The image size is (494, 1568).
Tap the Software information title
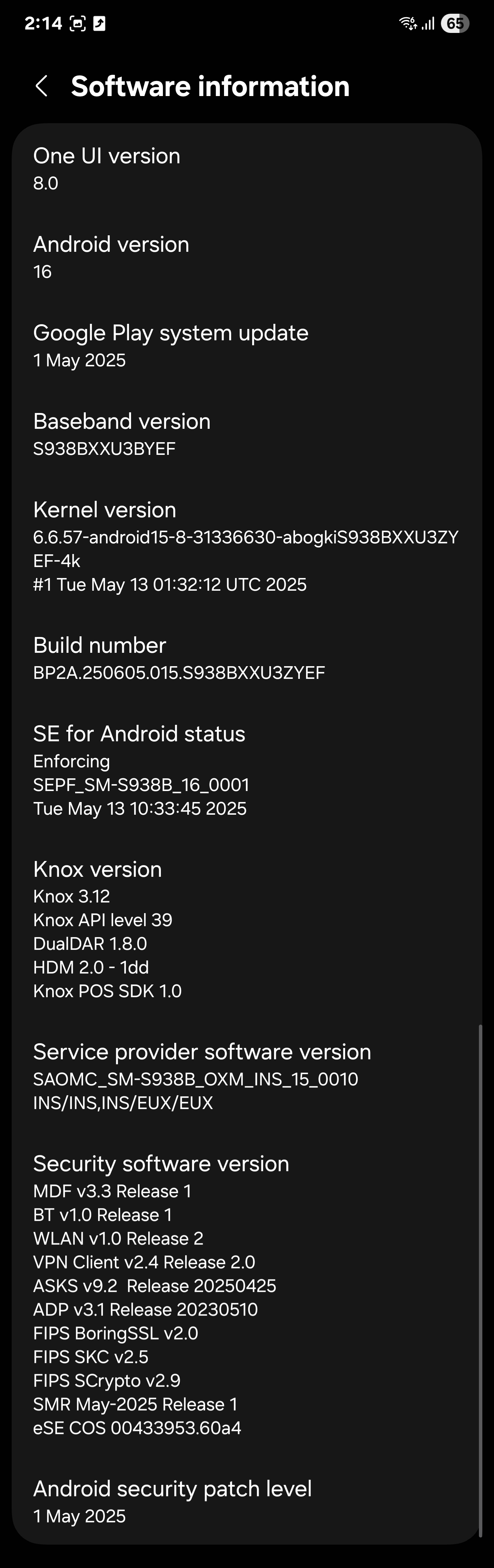(211, 86)
